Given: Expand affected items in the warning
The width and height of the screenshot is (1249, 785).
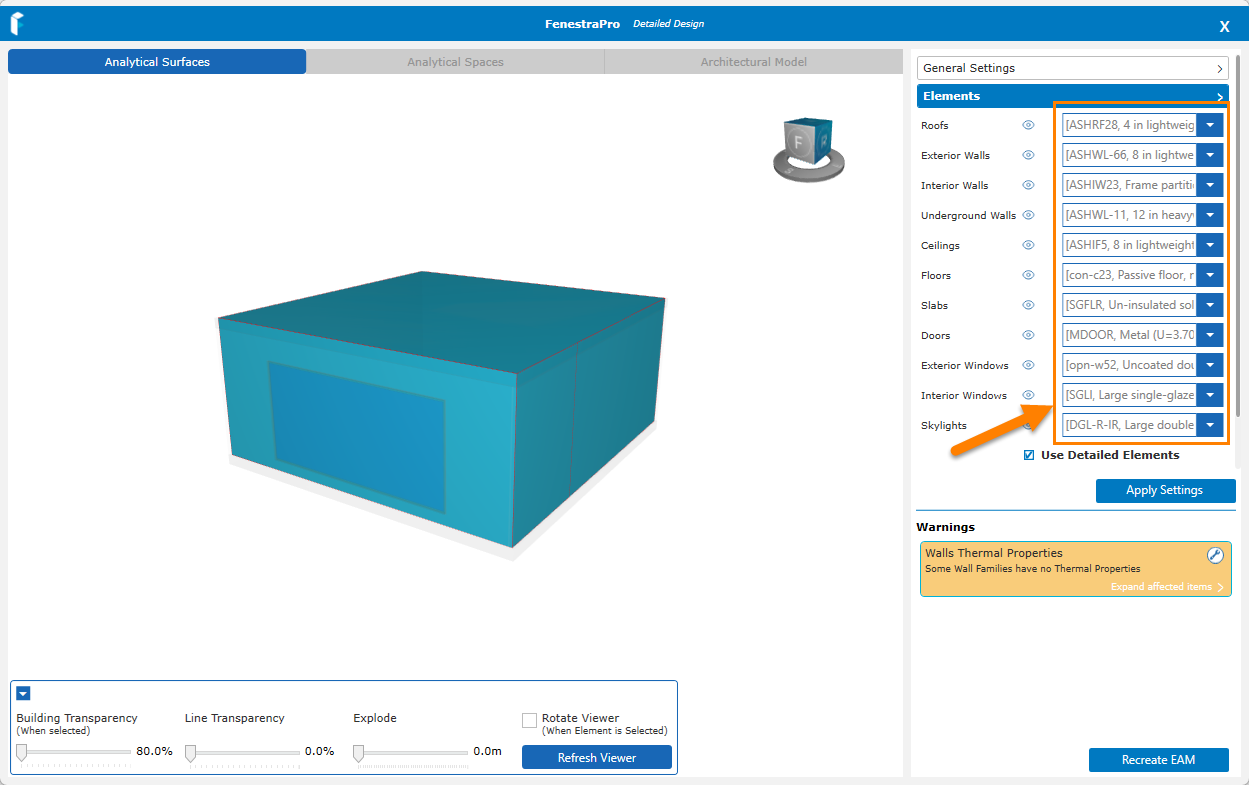Looking at the screenshot, I should 1166,587.
